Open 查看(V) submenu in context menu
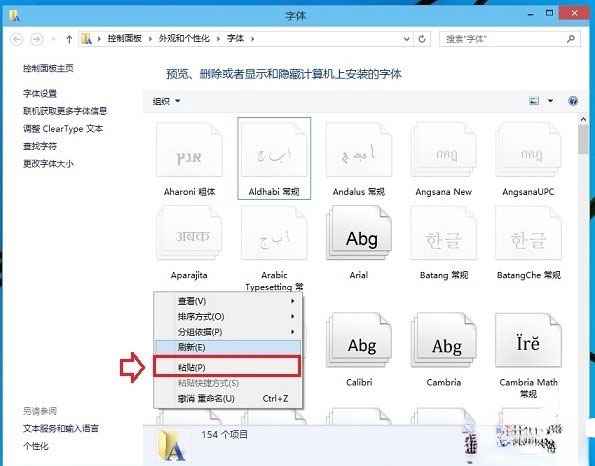Image resolution: width=595 pixels, height=466 pixels. [x=228, y=301]
